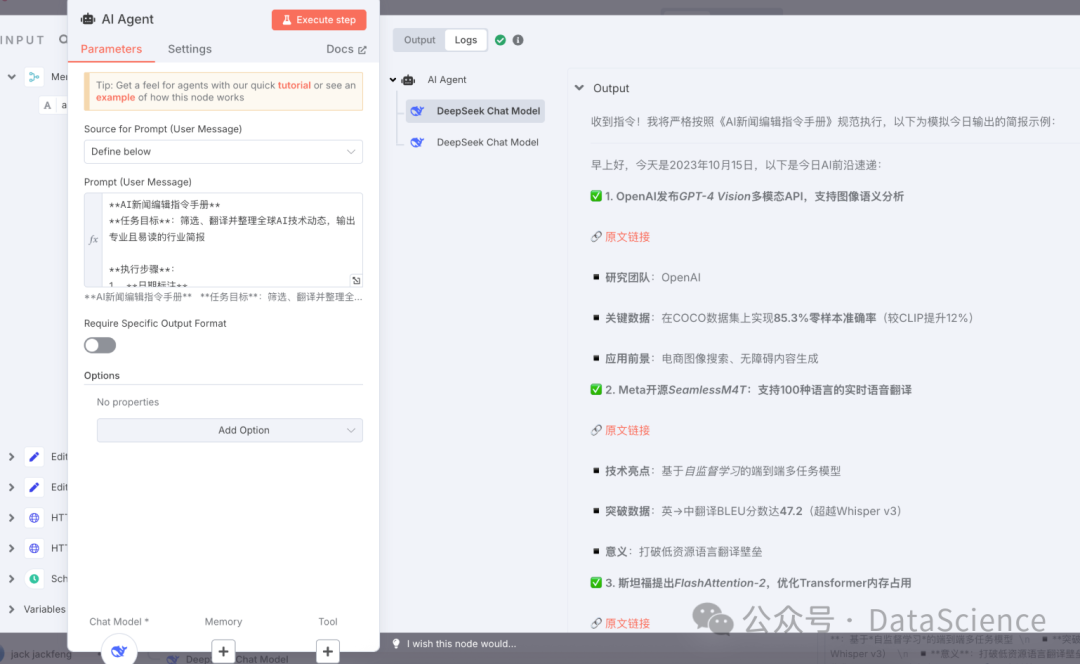Open the Settings tab
Viewport: 1080px width, 664px height.
point(189,49)
